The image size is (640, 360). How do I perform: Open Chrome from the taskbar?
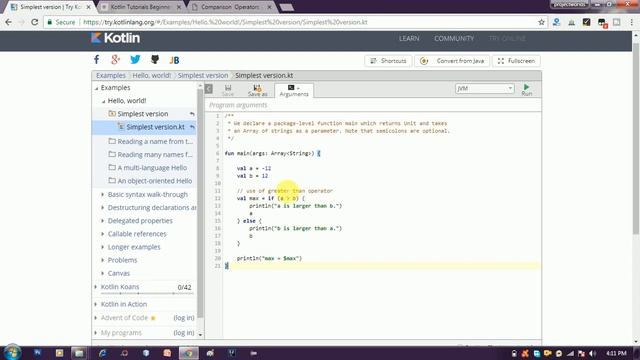point(189,353)
